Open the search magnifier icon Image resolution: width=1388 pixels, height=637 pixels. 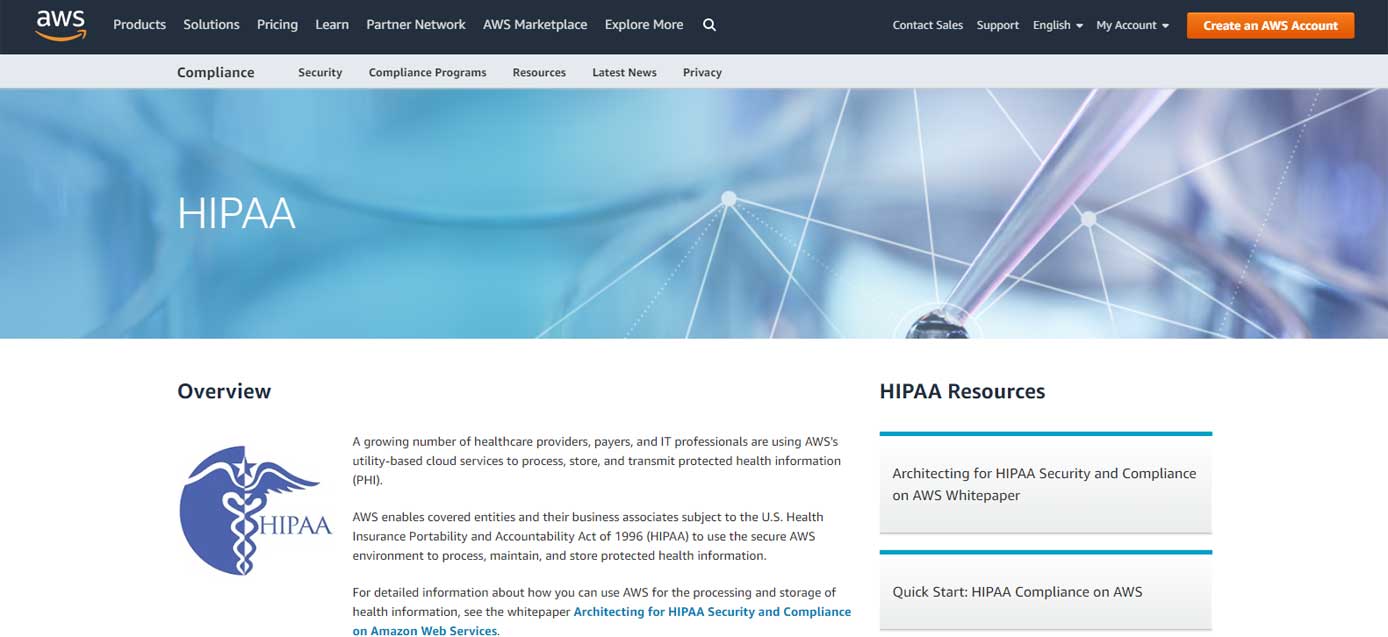(x=709, y=25)
